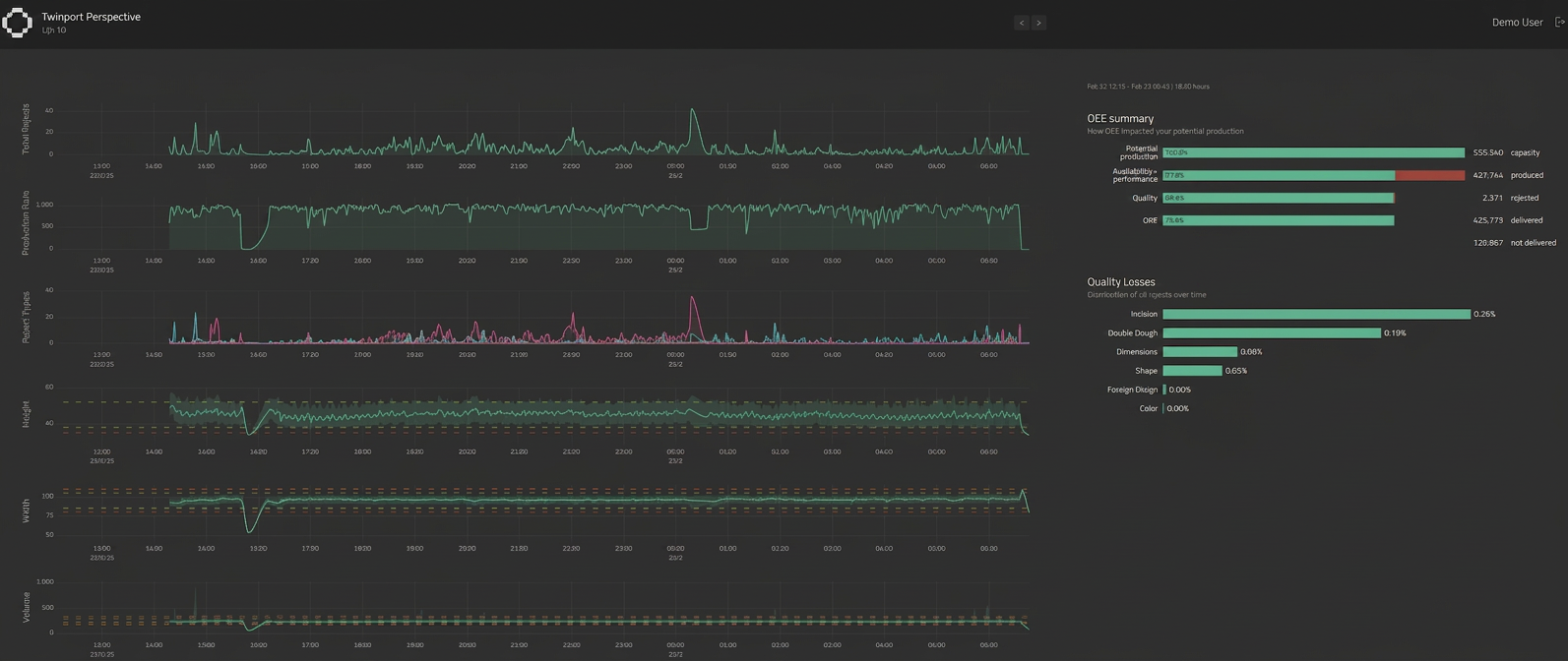Go to the previous period with left arrow

point(1022,23)
